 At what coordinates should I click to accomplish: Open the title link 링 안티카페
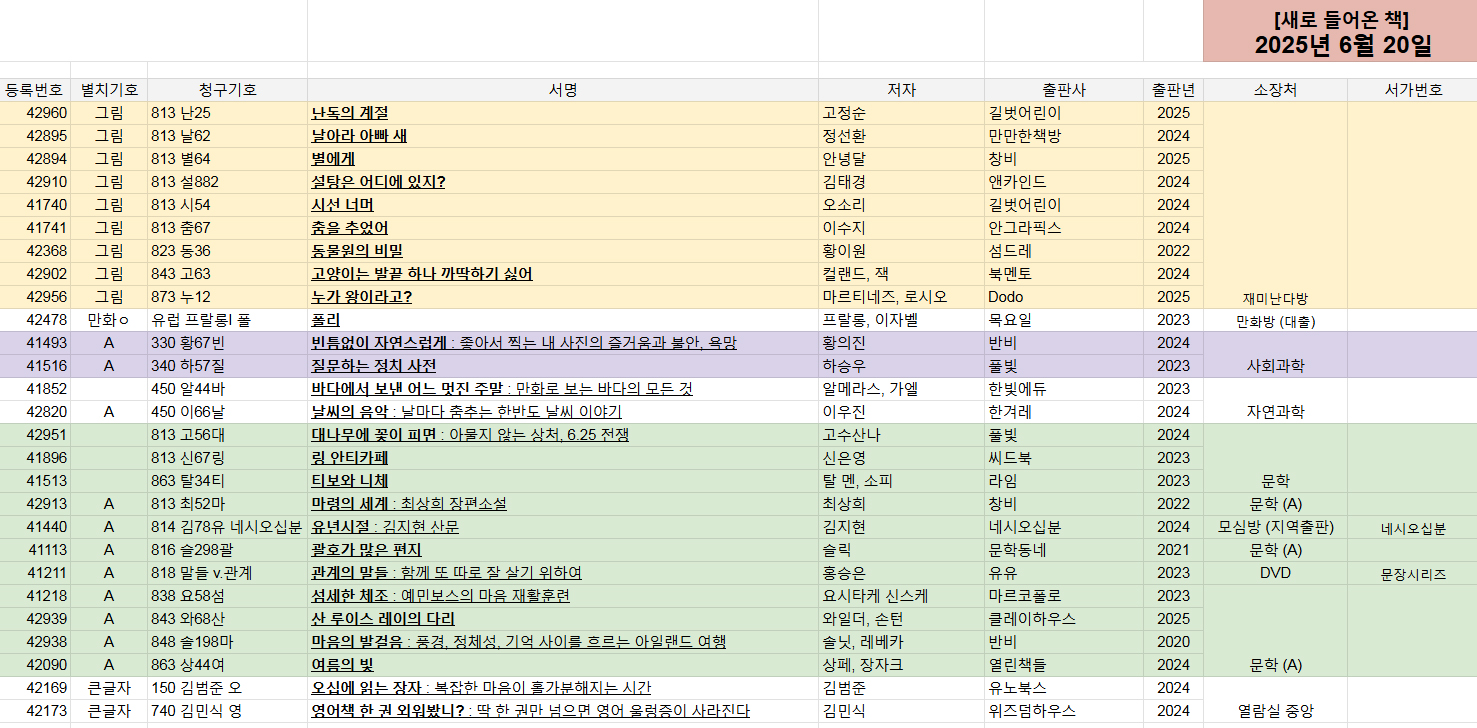349,458
